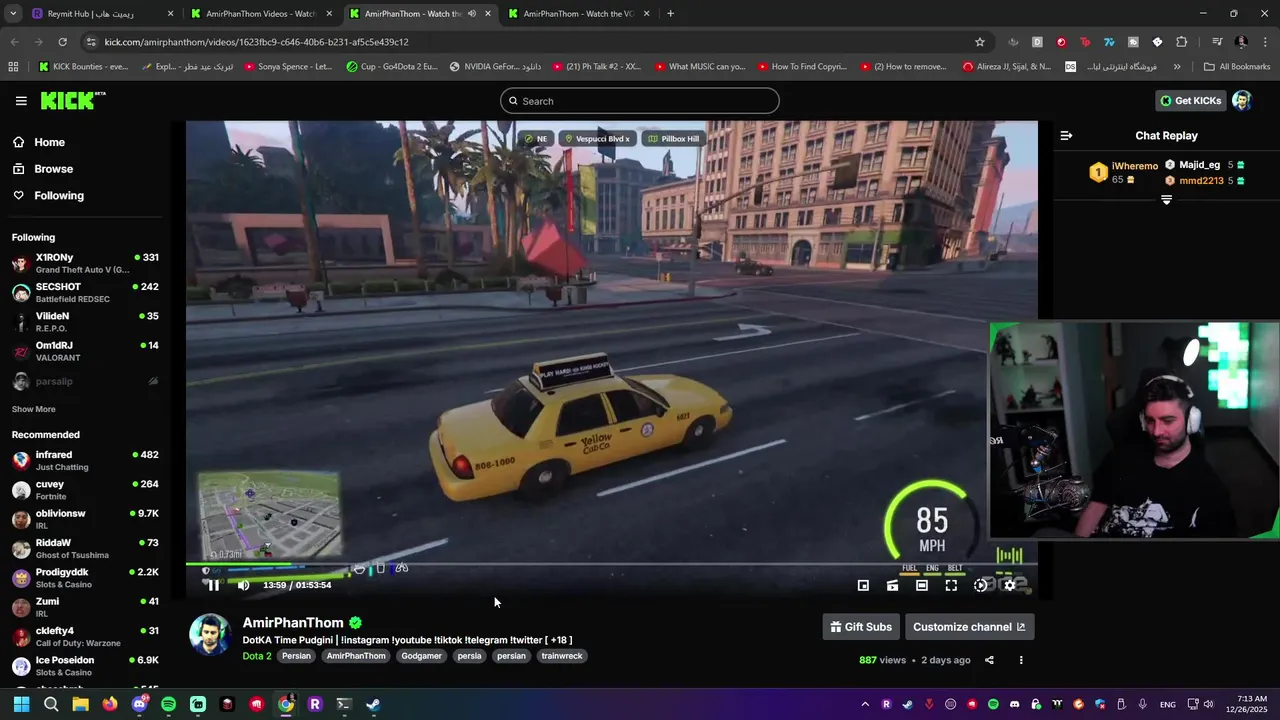Select the Godgamer tag

click(x=421, y=656)
